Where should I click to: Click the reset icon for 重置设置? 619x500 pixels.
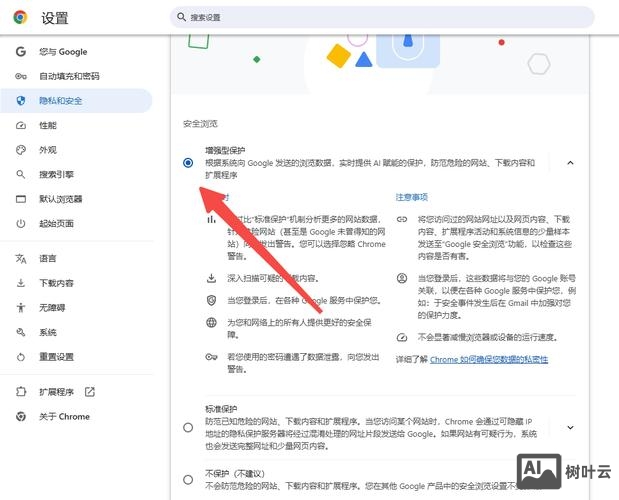coord(21,357)
